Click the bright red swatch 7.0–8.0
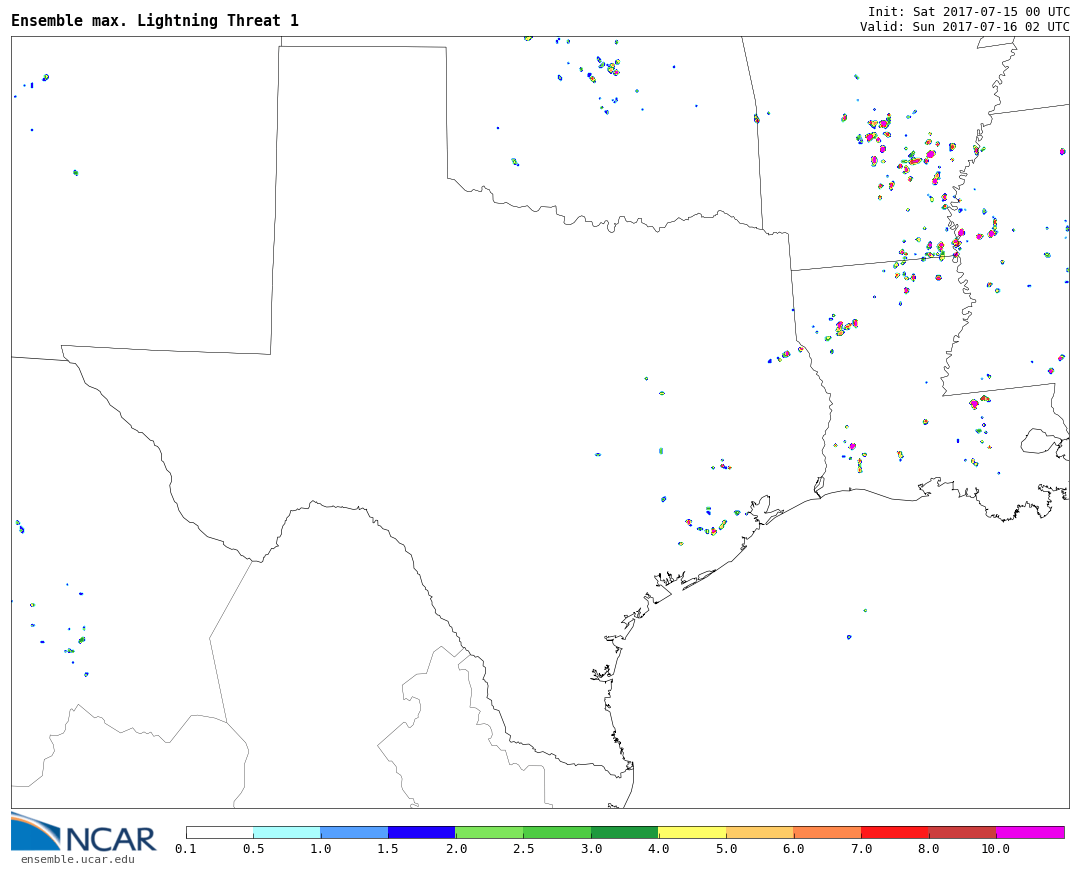 pyautogui.click(x=895, y=832)
